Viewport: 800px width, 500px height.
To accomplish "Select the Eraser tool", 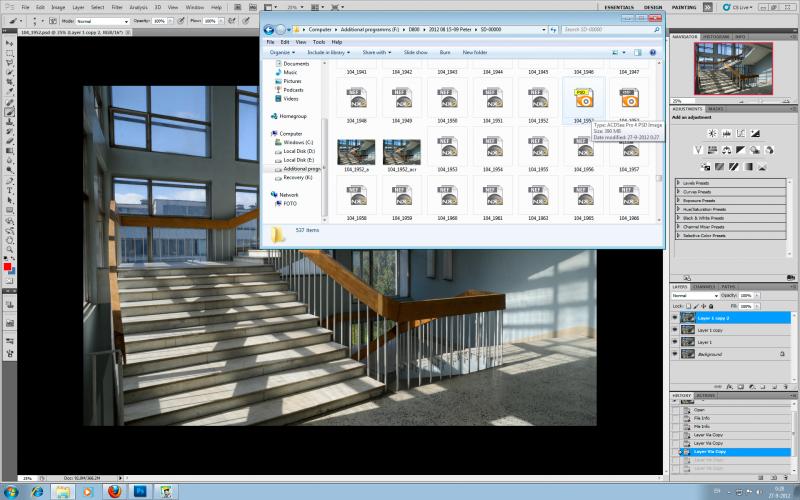I will click(9, 141).
